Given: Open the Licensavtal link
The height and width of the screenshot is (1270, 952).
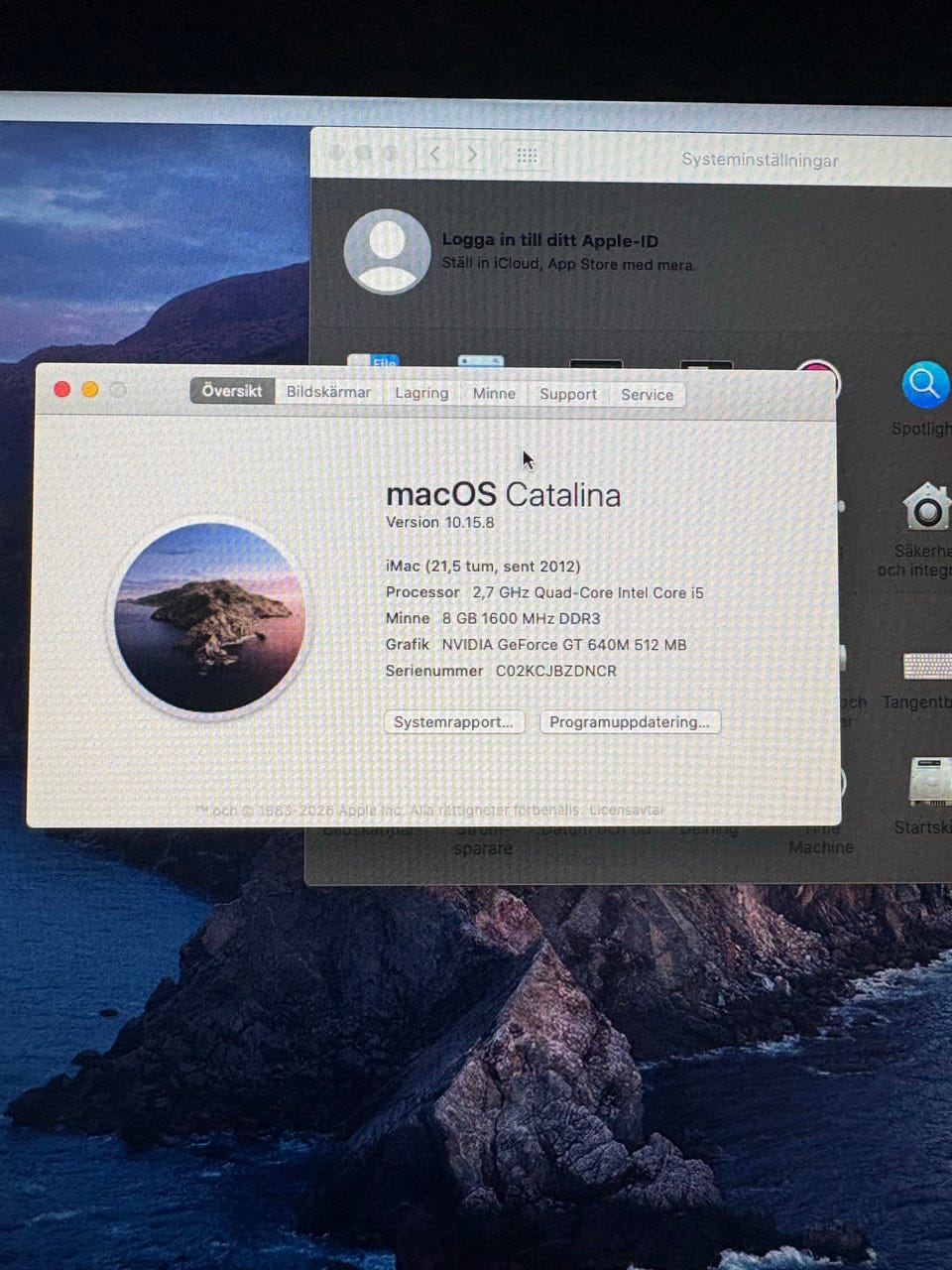Looking at the screenshot, I should point(626,810).
